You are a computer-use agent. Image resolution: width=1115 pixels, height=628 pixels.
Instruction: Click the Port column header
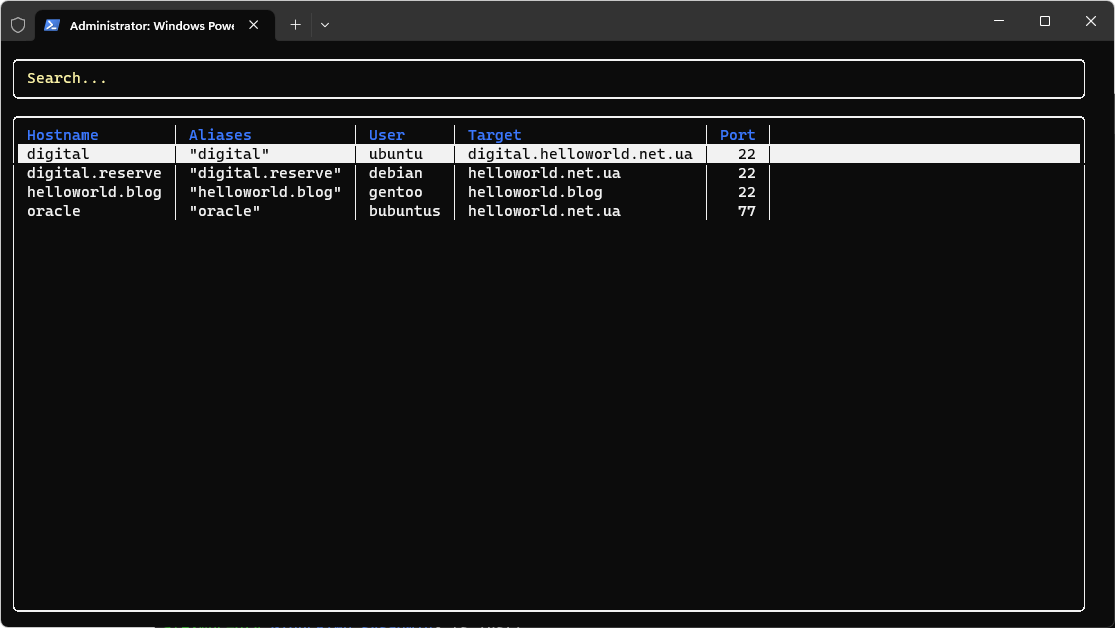pos(737,135)
